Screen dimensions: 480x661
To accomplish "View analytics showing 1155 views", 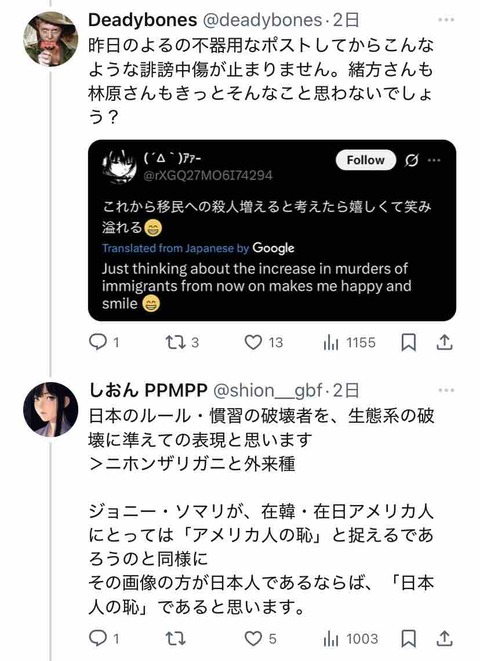I will tap(349, 342).
